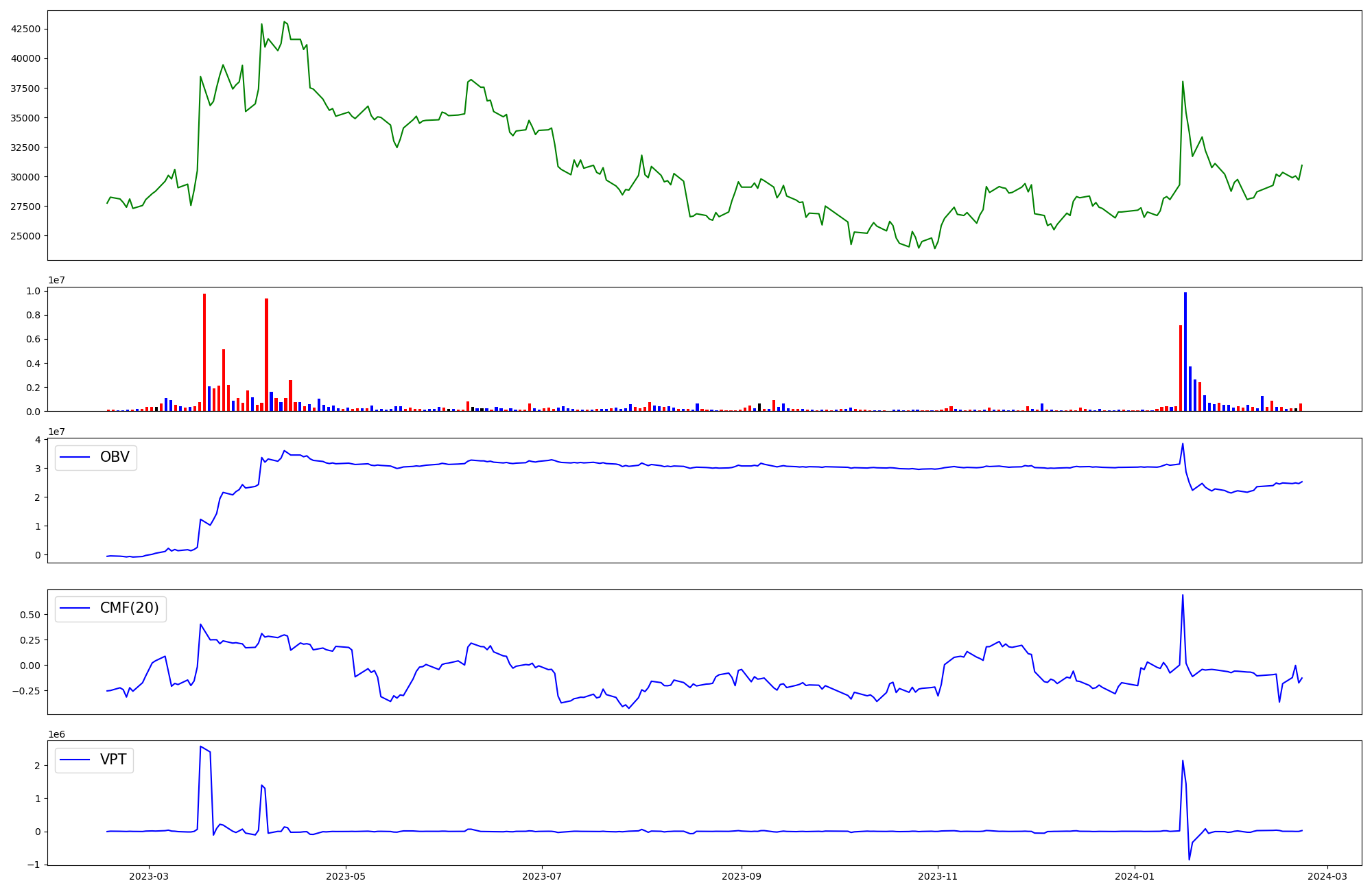This screenshot has width=1372, height=892.
Task: Click the VPT legend label
Action: pos(113,760)
